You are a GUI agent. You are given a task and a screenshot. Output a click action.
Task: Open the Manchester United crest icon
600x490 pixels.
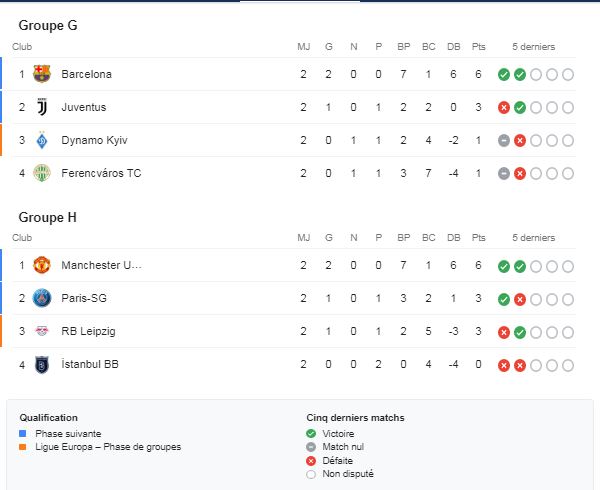coord(42,265)
